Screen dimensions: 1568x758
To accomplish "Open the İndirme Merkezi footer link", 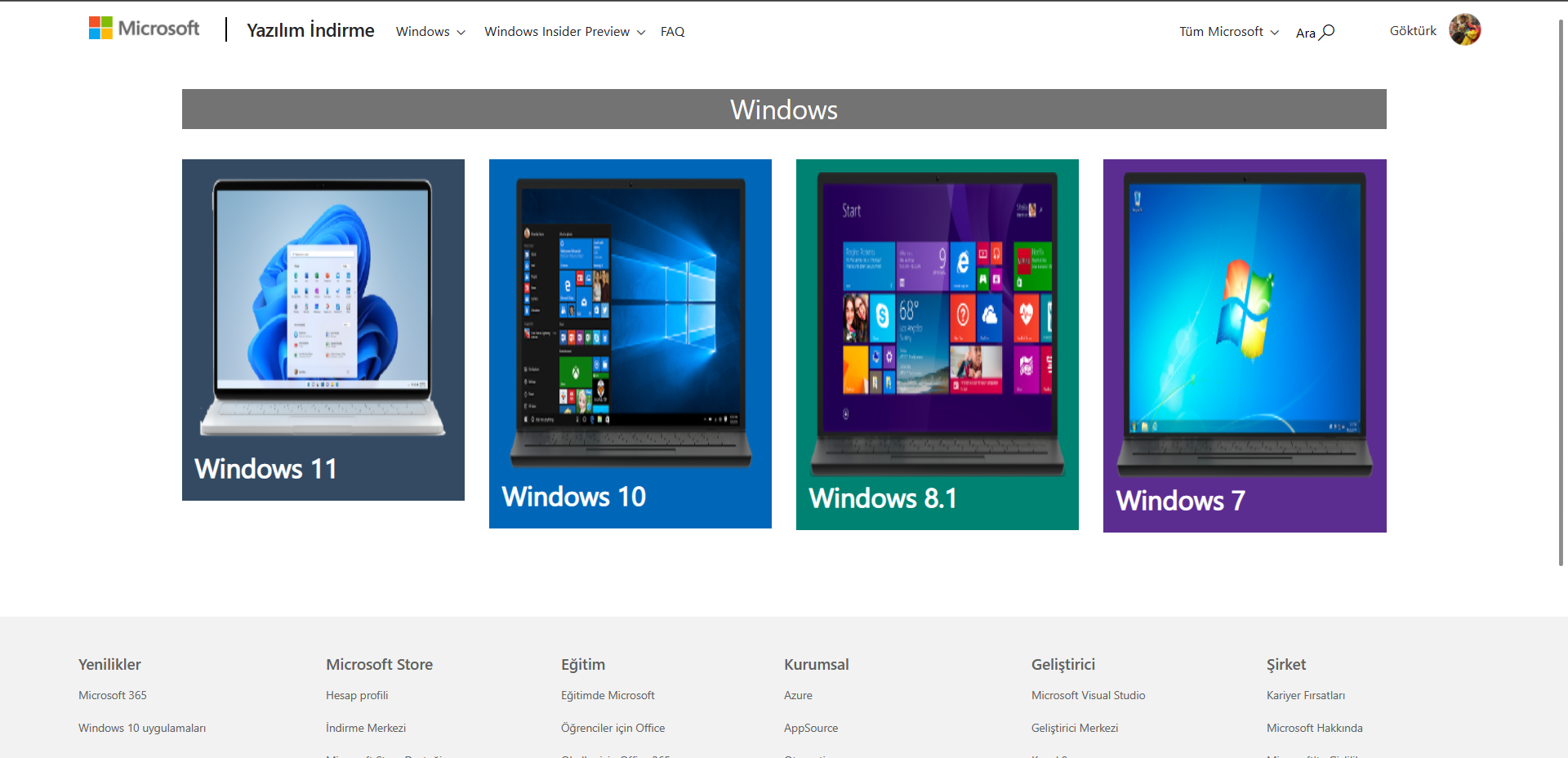I will [x=366, y=728].
